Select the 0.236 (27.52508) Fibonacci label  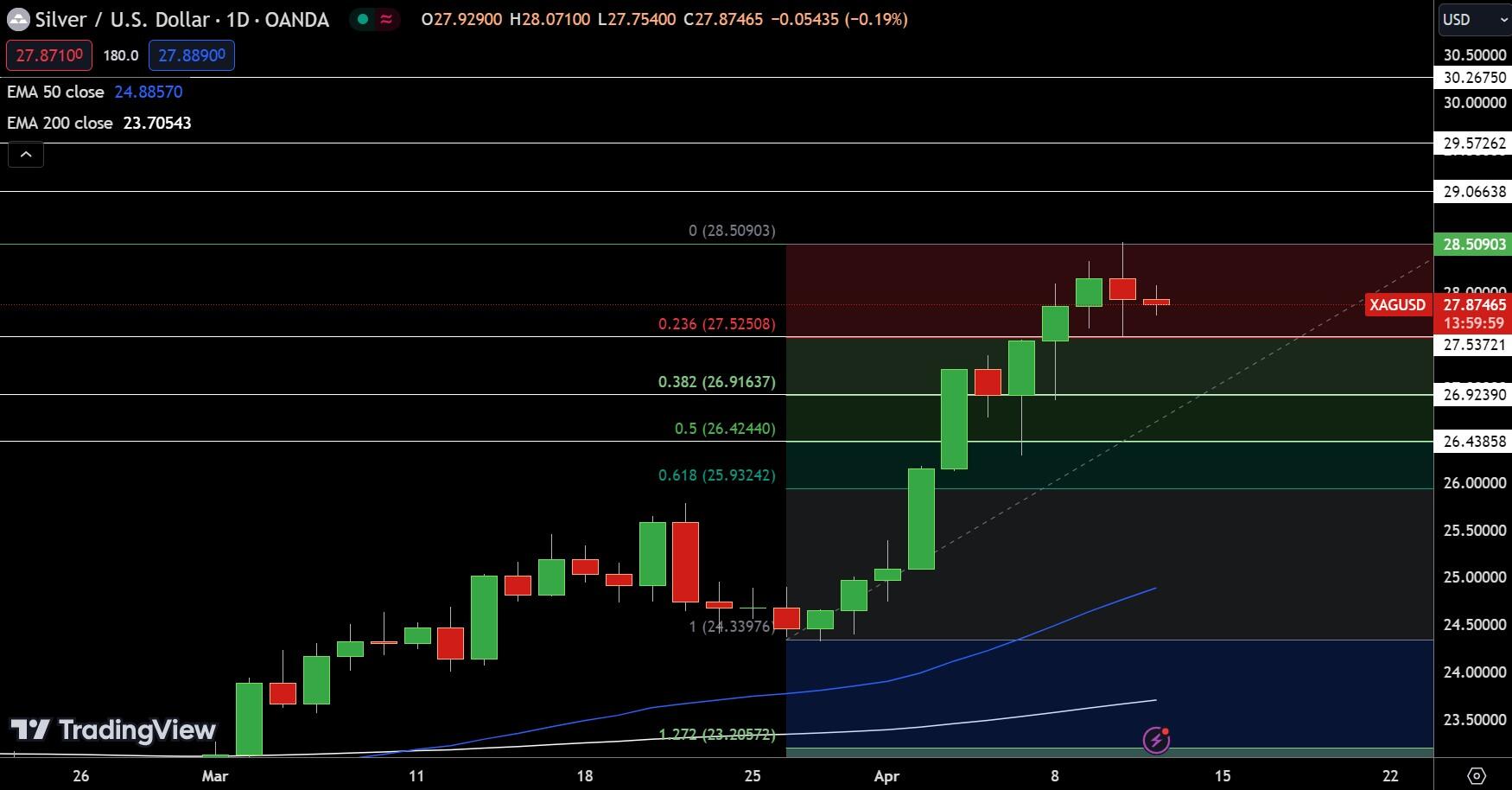717,324
